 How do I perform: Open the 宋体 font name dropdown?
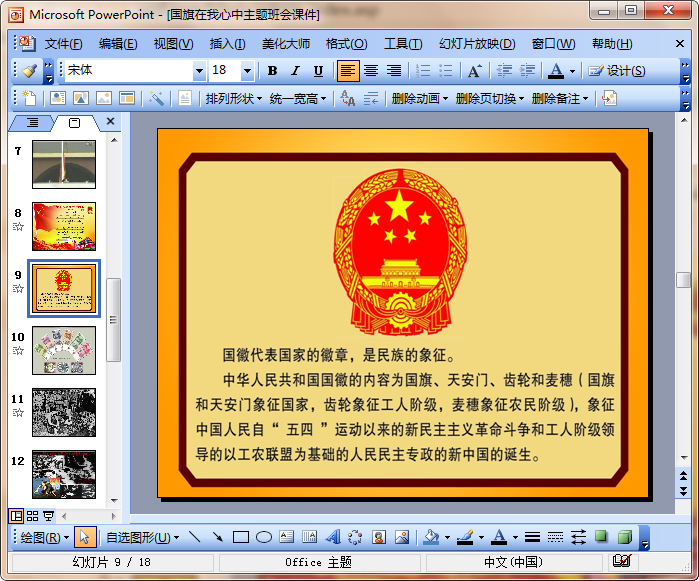(x=199, y=70)
